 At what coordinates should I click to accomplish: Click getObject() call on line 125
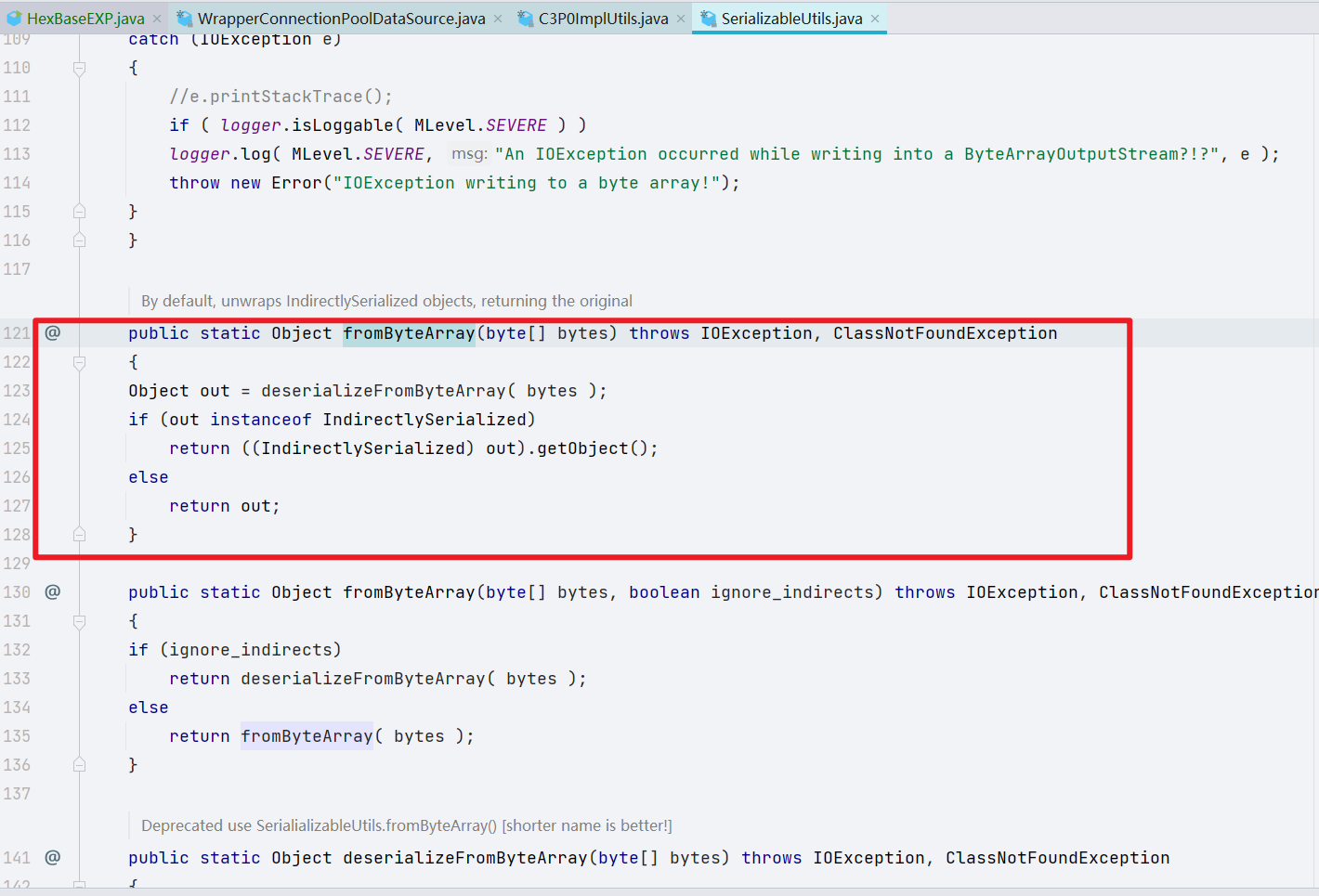[593, 448]
